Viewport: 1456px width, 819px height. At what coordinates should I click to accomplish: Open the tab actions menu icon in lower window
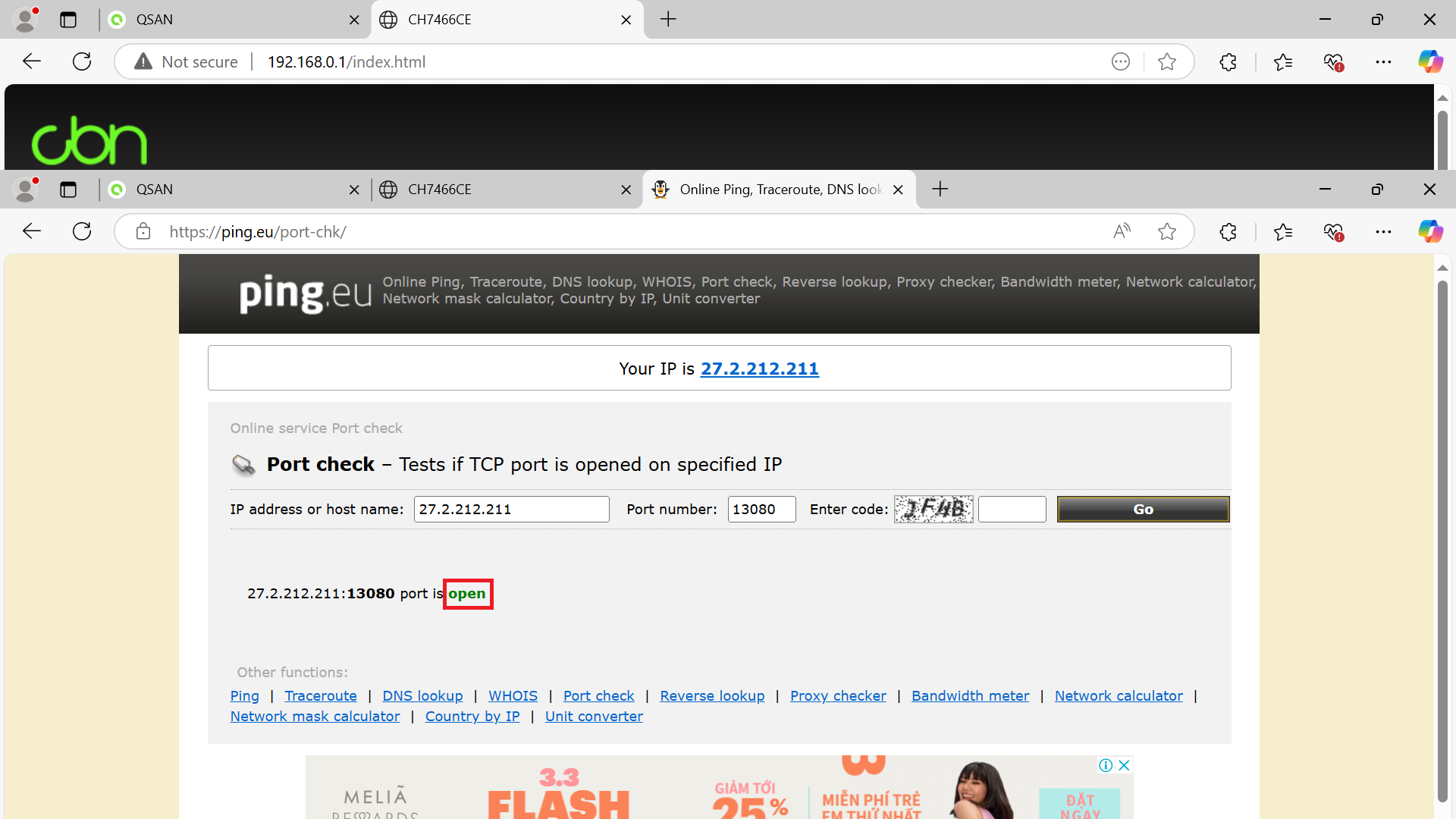68,190
